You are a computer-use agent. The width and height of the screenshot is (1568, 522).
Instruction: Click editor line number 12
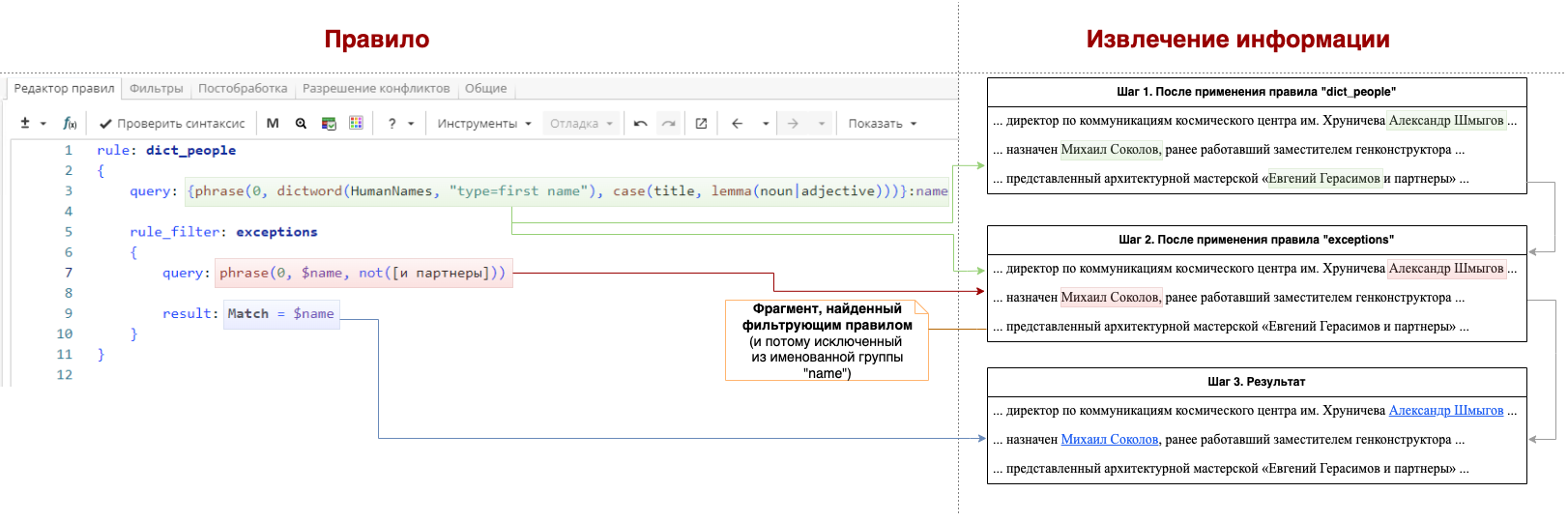(x=65, y=375)
